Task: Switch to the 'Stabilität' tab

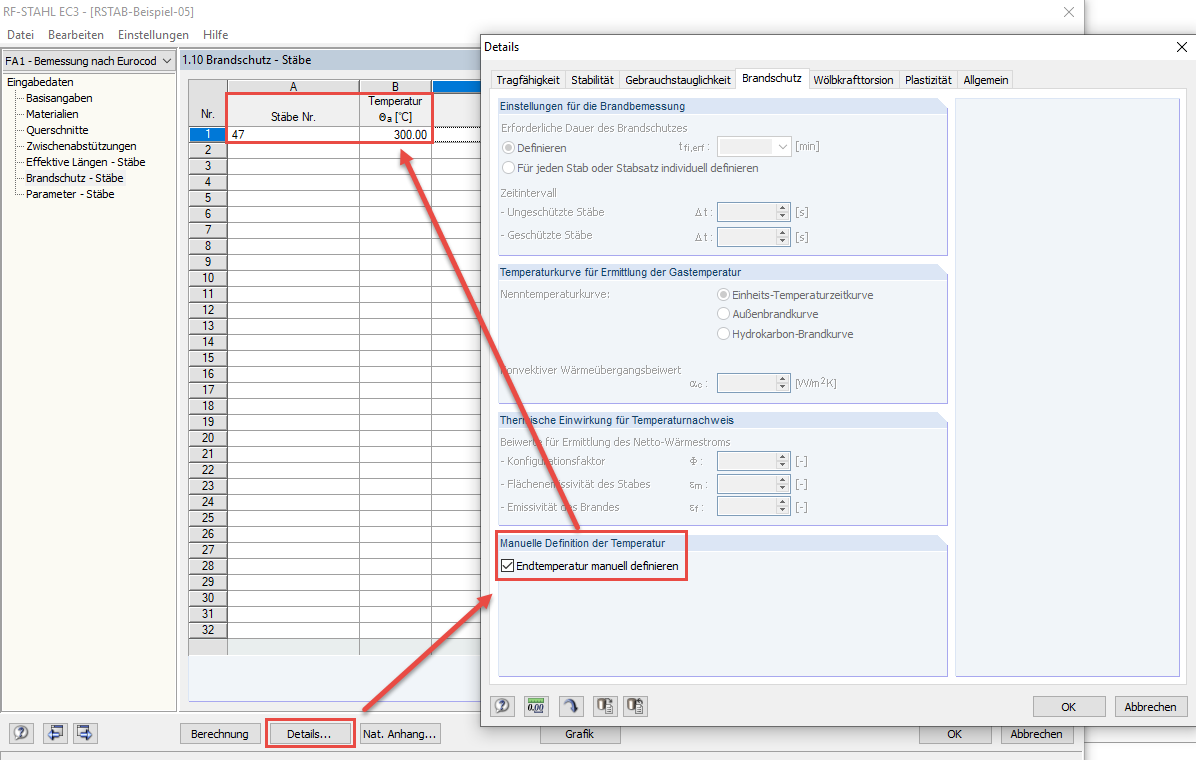Action: pos(594,79)
